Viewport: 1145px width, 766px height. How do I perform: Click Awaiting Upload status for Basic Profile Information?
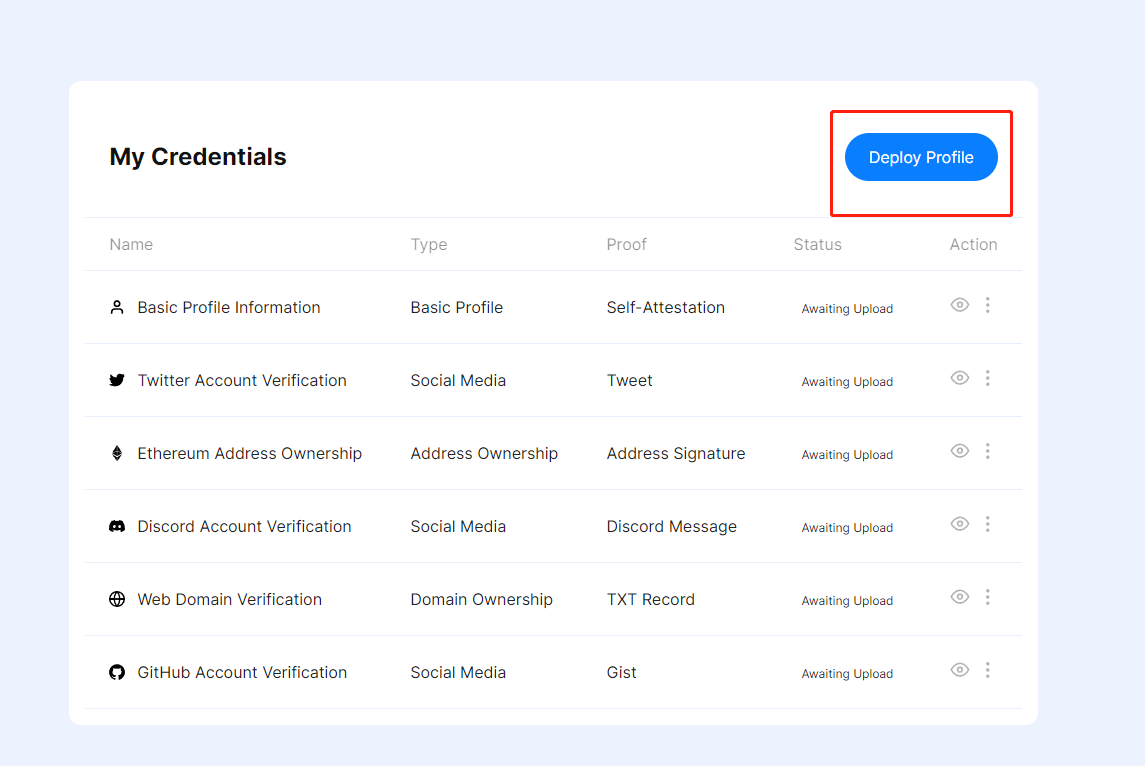click(x=847, y=309)
